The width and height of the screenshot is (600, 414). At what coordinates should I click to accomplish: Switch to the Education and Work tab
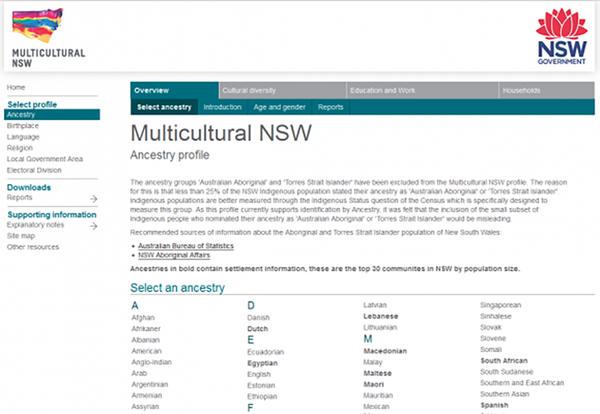point(422,90)
